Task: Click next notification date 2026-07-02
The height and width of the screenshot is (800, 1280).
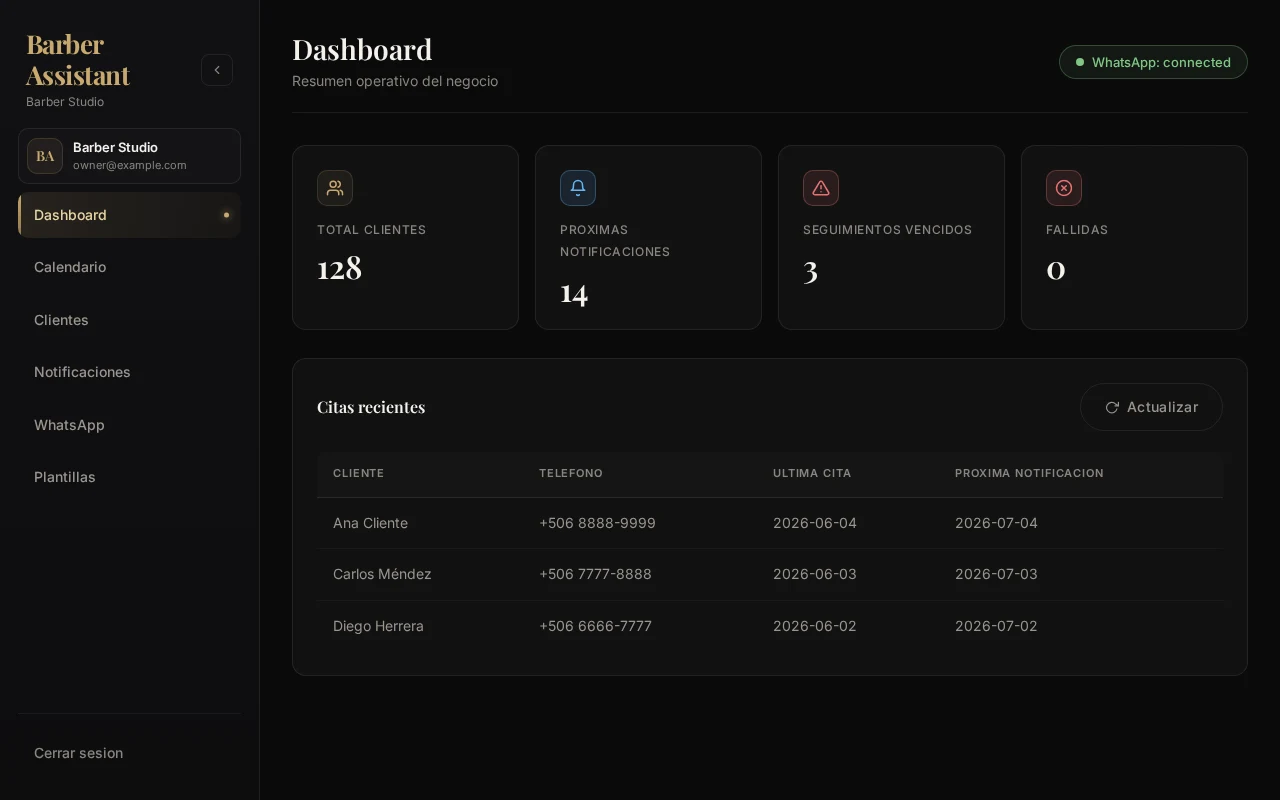Action: tap(996, 626)
